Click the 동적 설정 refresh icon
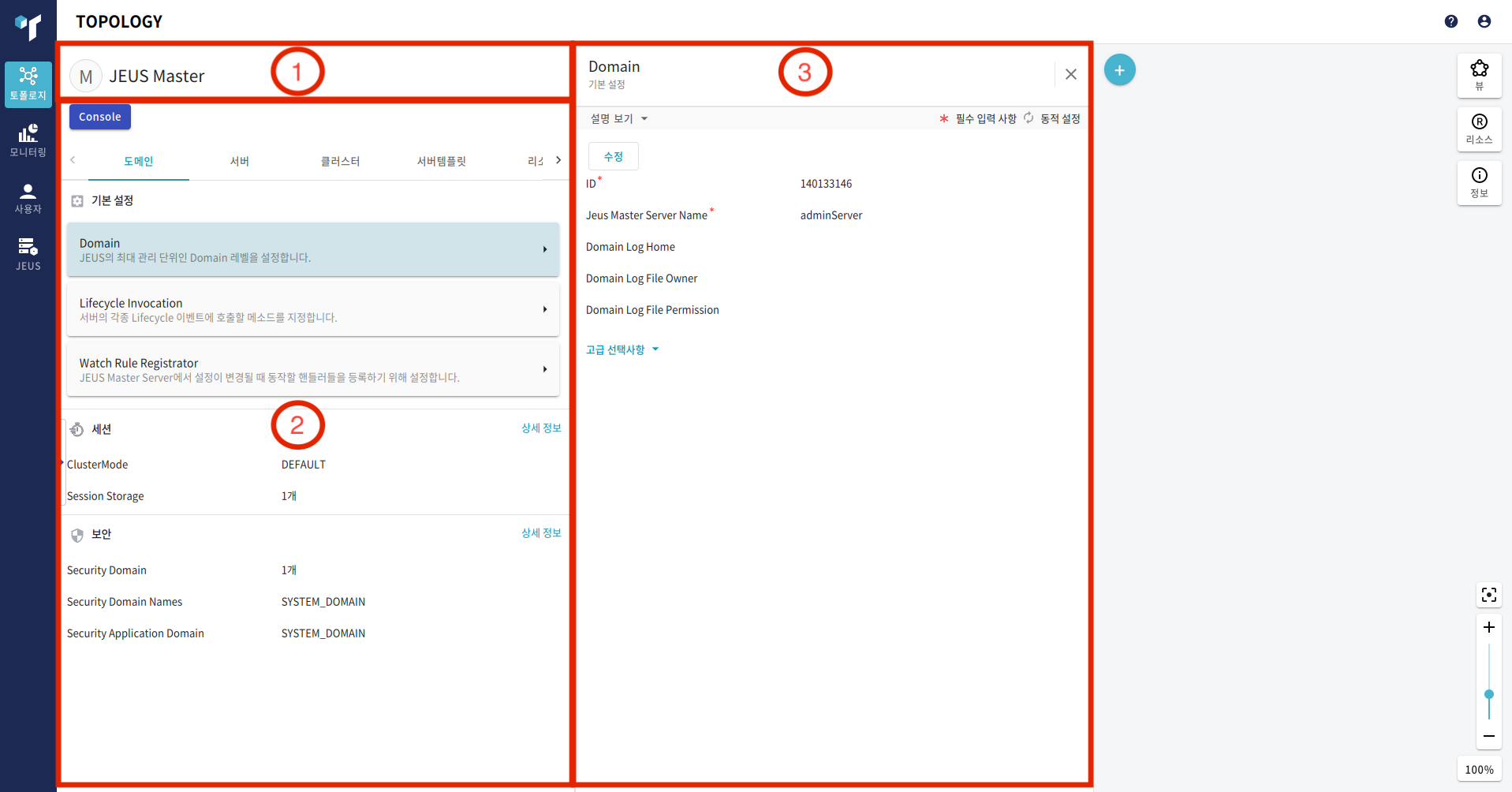1512x792 pixels. pos(1029,118)
